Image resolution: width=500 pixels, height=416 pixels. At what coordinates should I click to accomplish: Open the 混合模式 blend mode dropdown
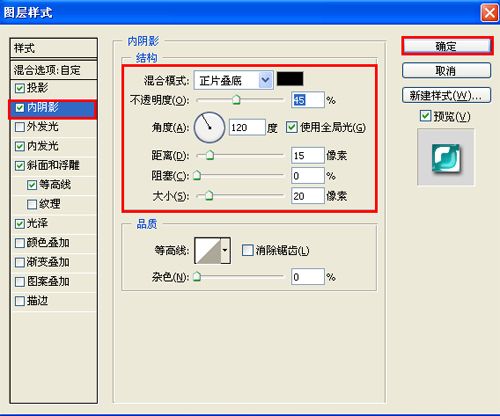234,80
